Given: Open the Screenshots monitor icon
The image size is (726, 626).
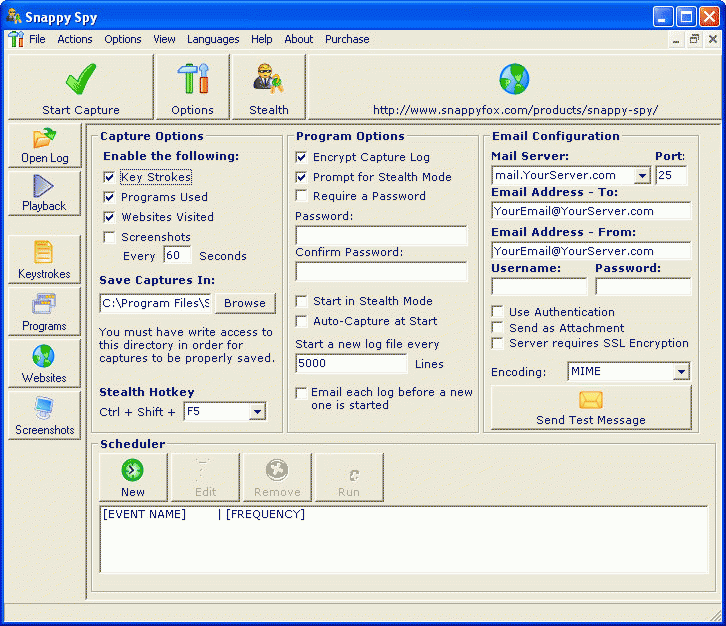Looking at the screenshot, I should (44, 408).
